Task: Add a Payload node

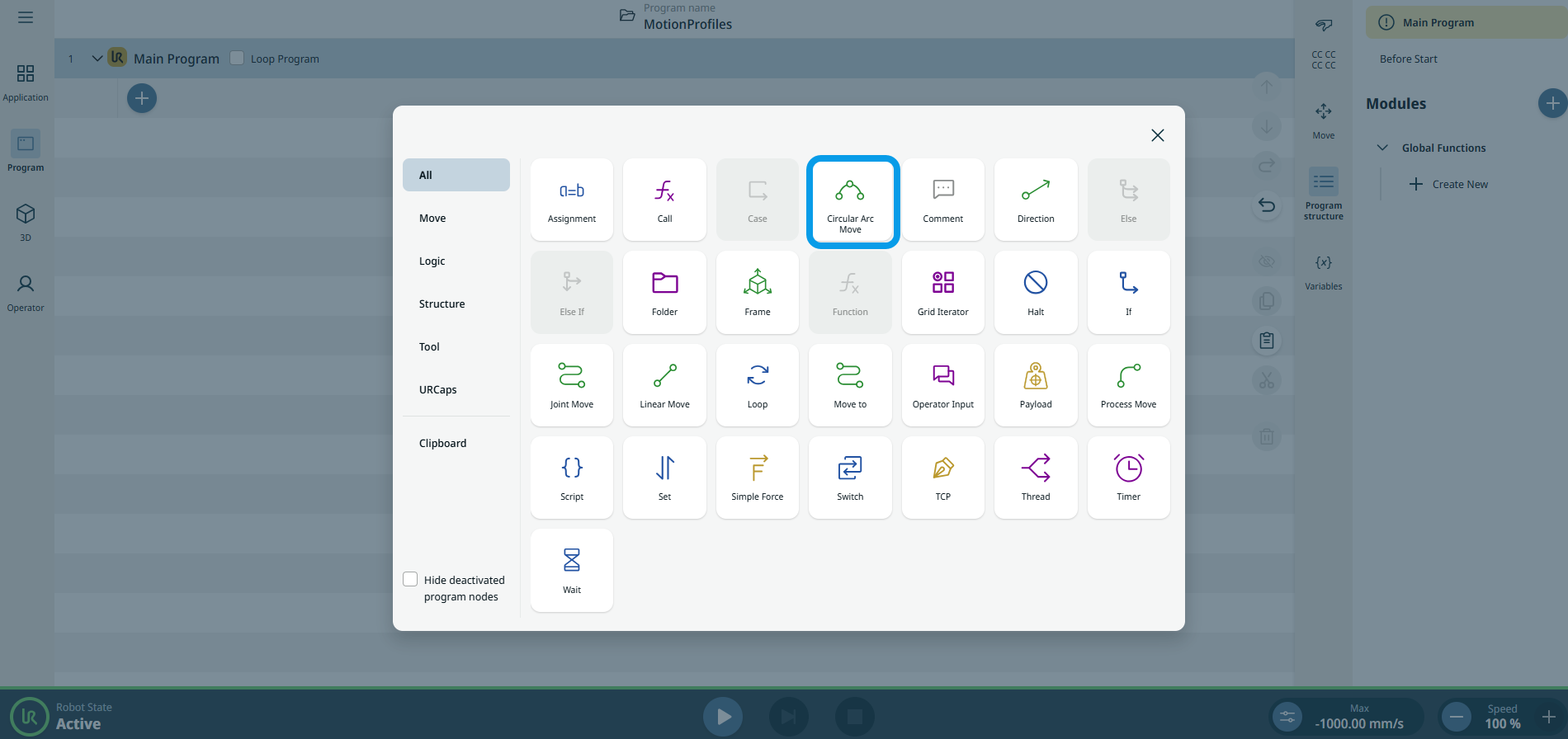Action: click(x=1035, y=384)
